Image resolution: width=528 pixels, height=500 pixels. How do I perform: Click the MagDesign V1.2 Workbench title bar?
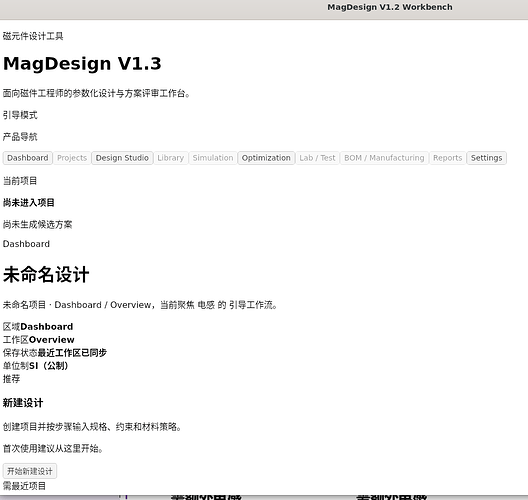390,7
